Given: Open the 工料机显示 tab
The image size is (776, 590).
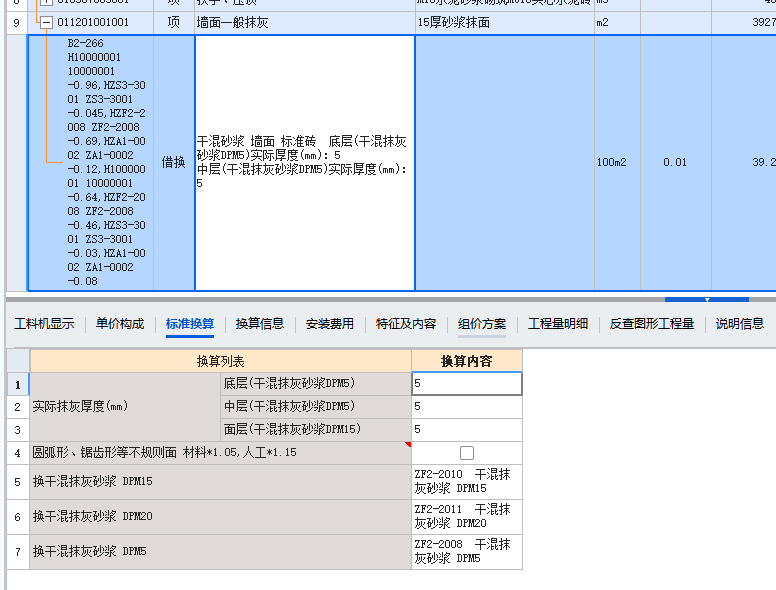Looking at the screenshot, I should click(x=44, y=324).
